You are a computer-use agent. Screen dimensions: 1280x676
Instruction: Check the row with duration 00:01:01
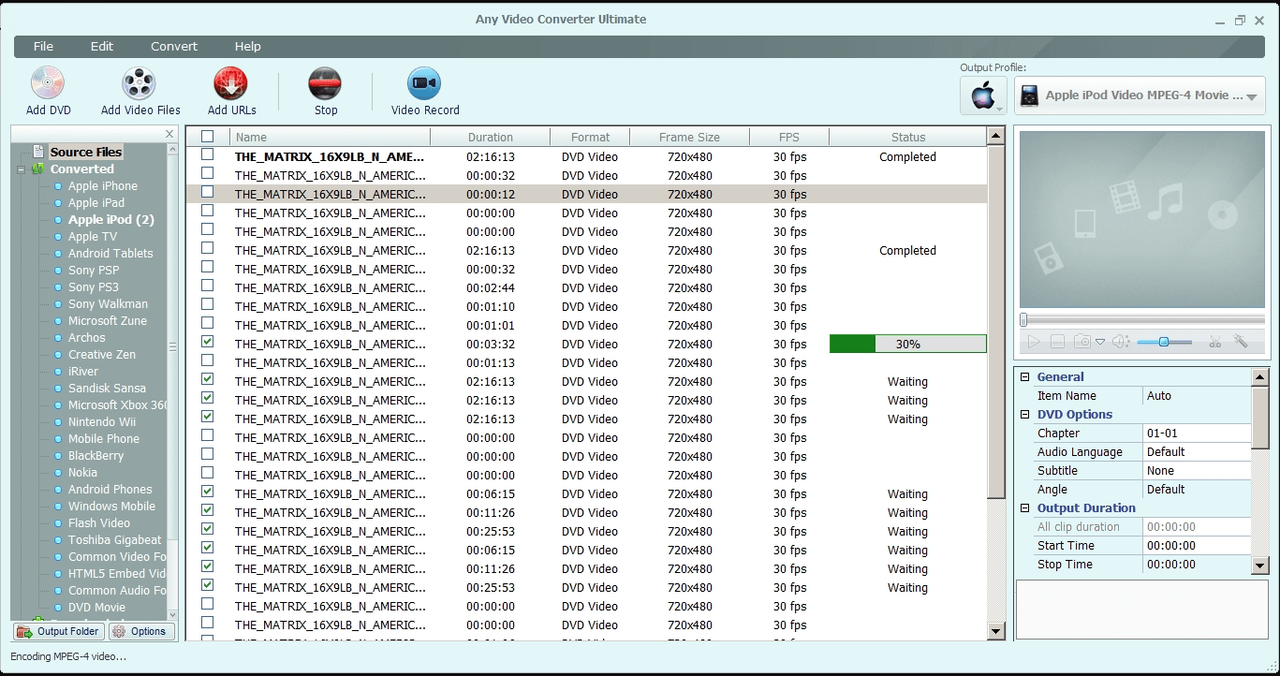(207, 323)
